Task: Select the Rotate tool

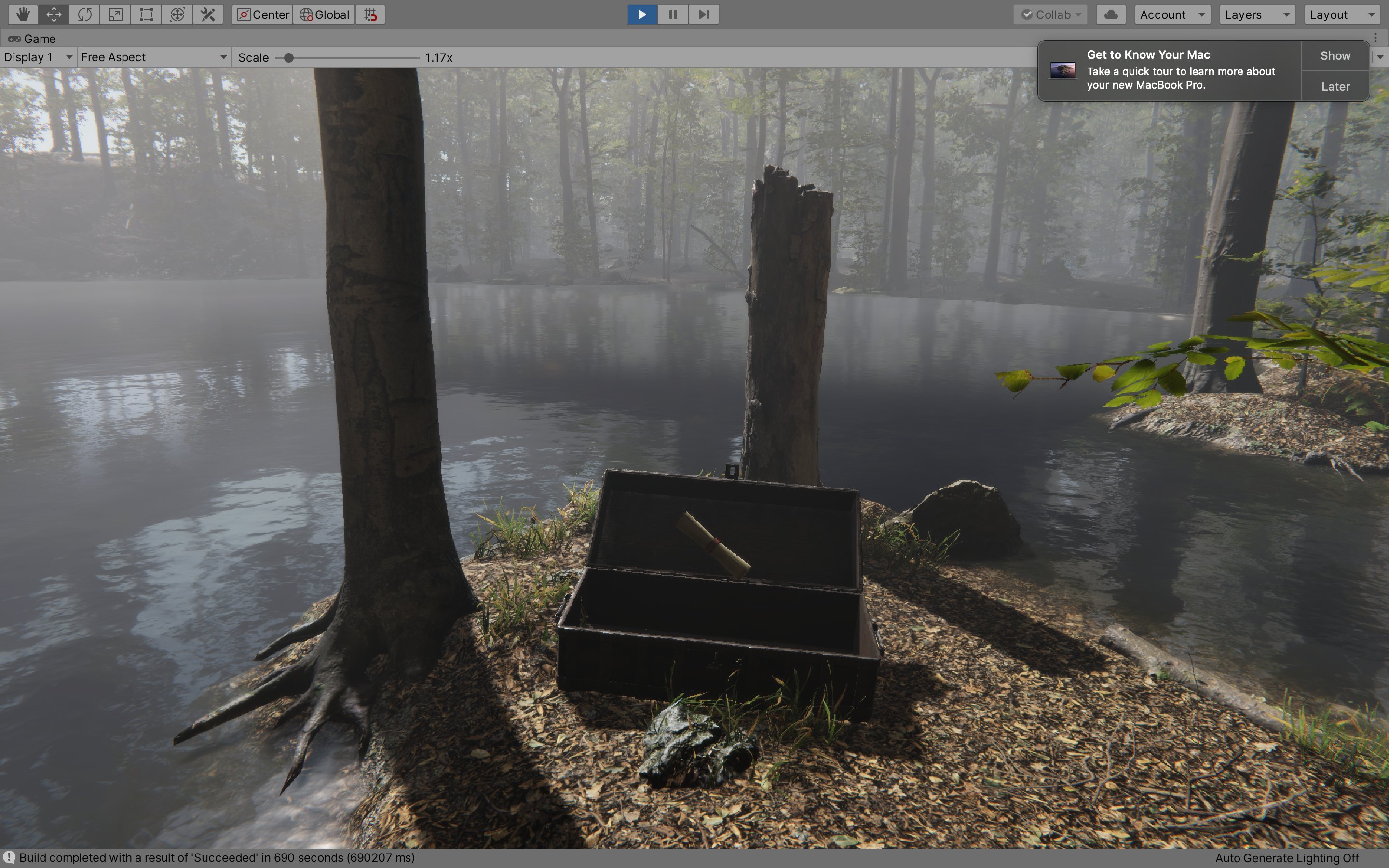Action: (85, 14)
